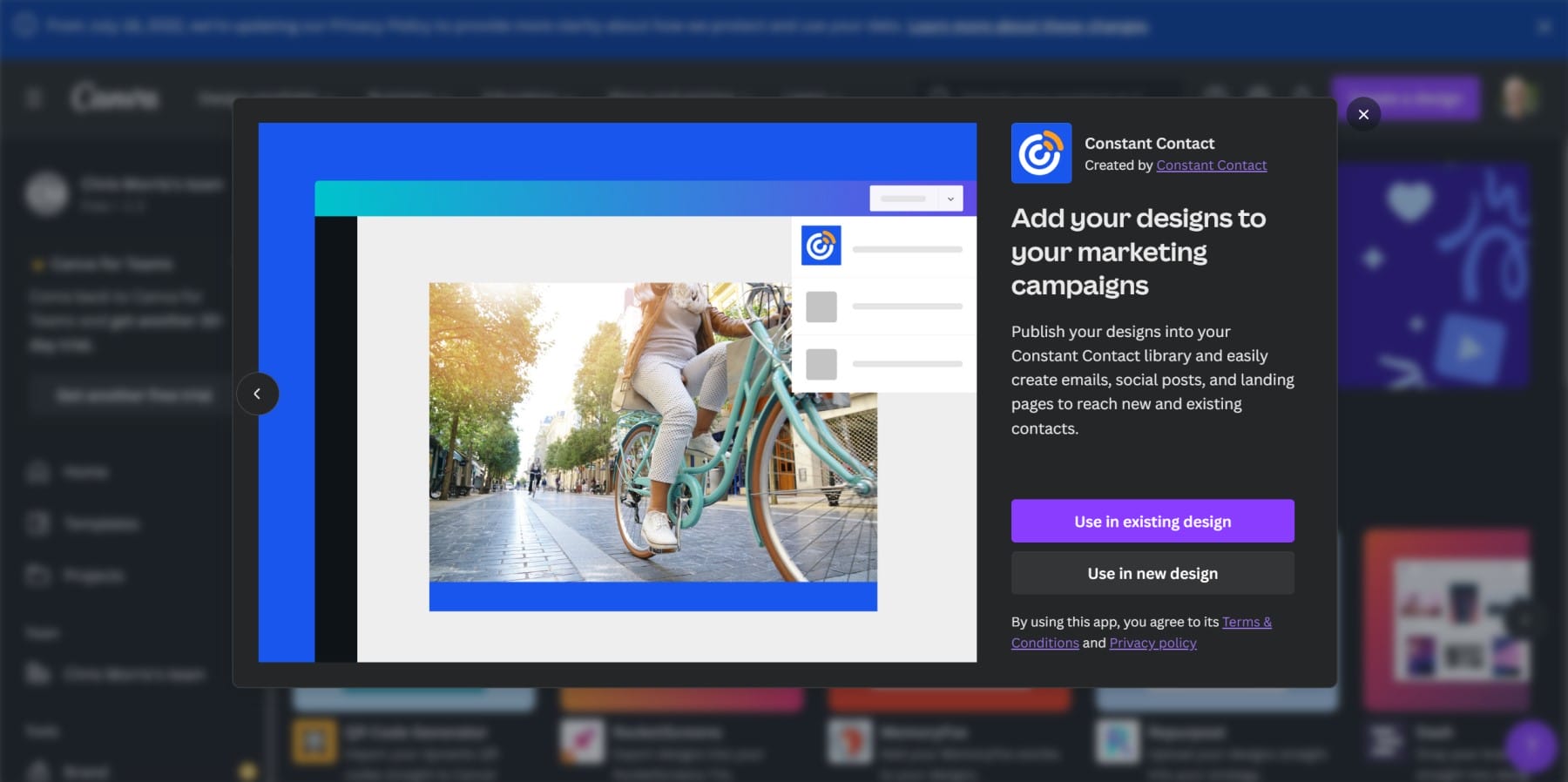Click the cyclist preview image
The image size is (1568, 782).
pyautogui.click(x=652, y=432)
